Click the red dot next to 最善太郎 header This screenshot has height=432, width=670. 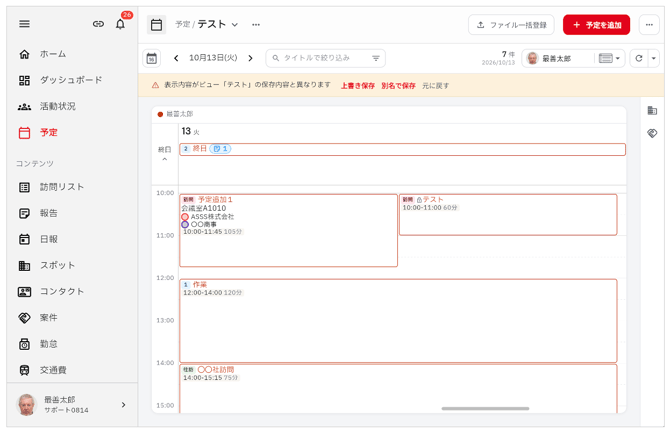[160, 114]
